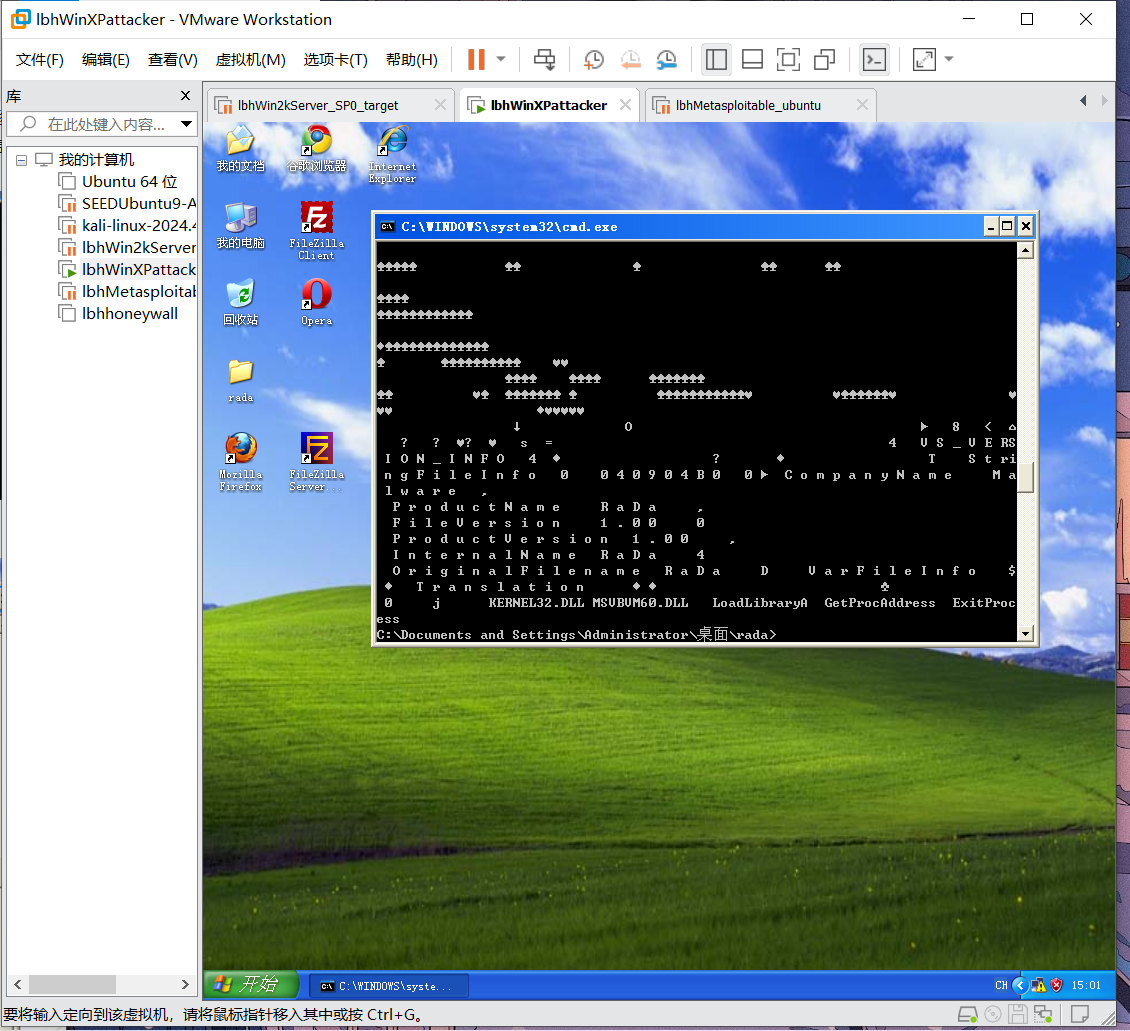This screenshot has height=1031, width=1130.
Task: Select FileZilla Client desktop icon
Action: 316,231
